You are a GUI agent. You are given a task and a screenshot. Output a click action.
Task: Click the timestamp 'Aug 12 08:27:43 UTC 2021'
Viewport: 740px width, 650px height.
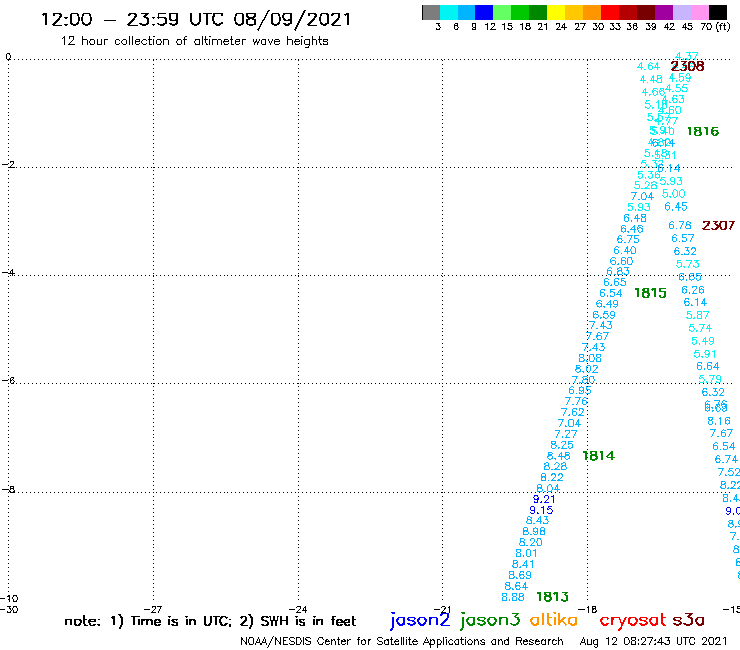654,642
